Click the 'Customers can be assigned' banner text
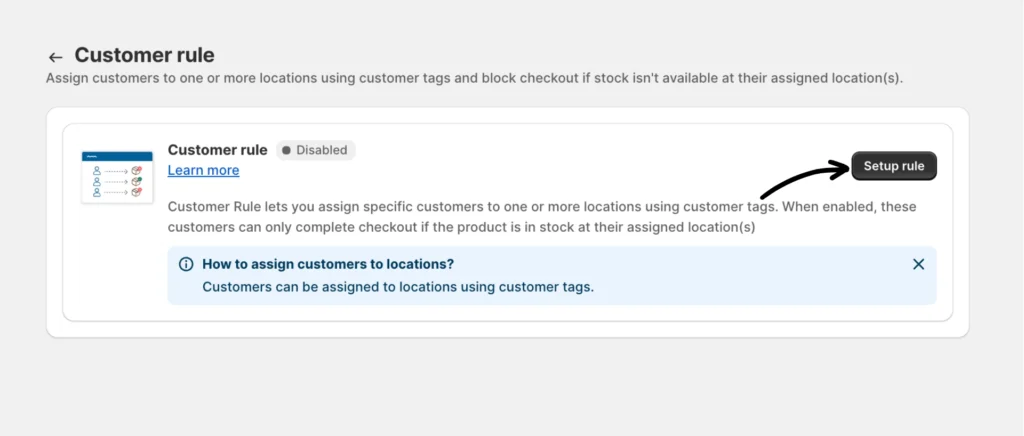The width and height of the screenshot is (1024, 436). [x=398, y=286]
